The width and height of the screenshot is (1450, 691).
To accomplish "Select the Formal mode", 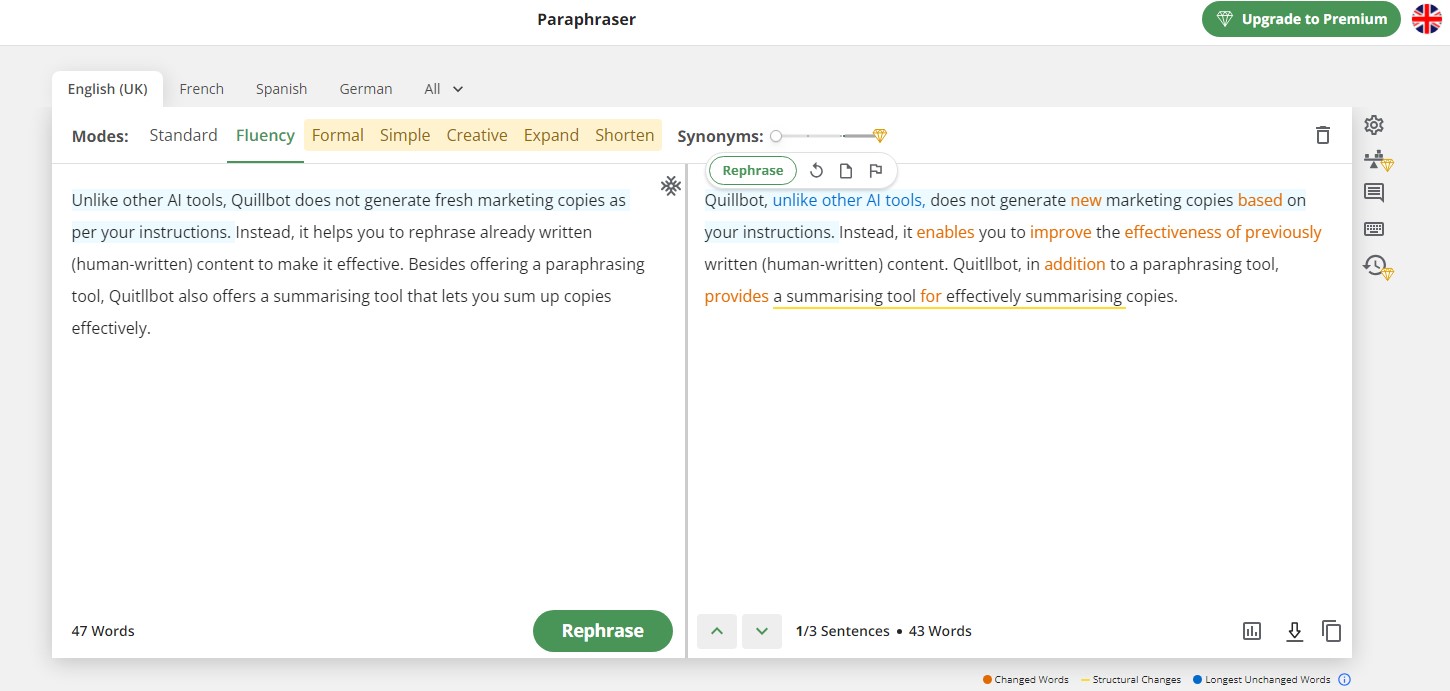I will click(338, 135).
